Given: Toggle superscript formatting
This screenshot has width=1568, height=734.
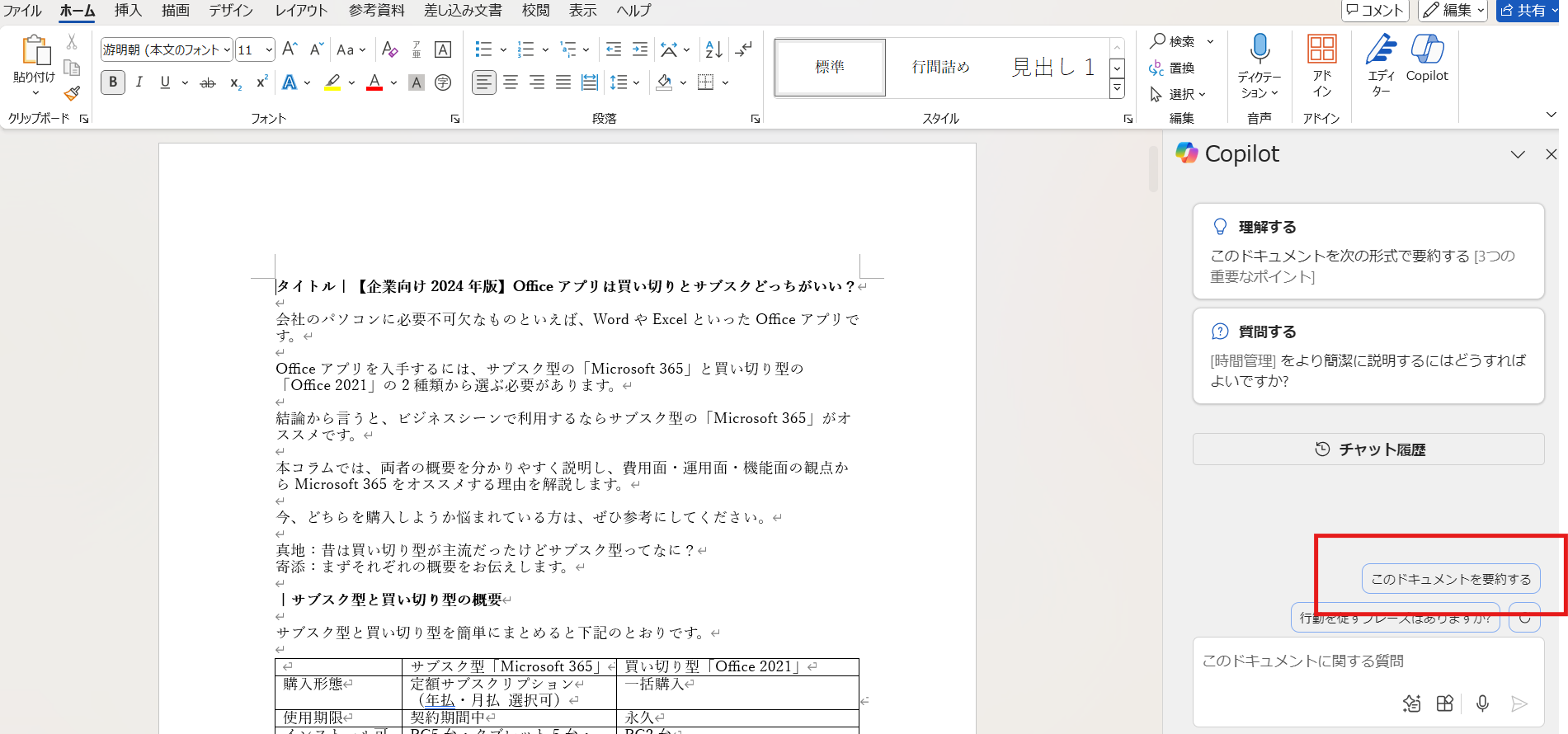Looking at the screenshot, I should click(261, 82).
